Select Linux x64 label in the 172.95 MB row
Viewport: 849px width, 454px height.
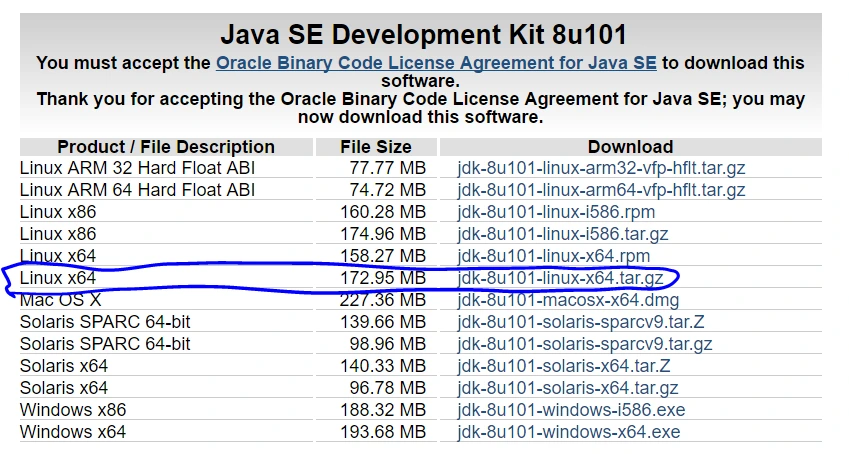[x=58, y=278]
